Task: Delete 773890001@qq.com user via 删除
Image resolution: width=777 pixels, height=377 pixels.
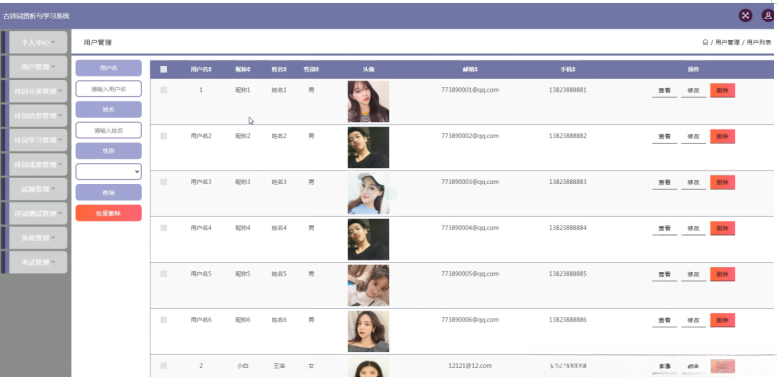Action: pos(722,91)
